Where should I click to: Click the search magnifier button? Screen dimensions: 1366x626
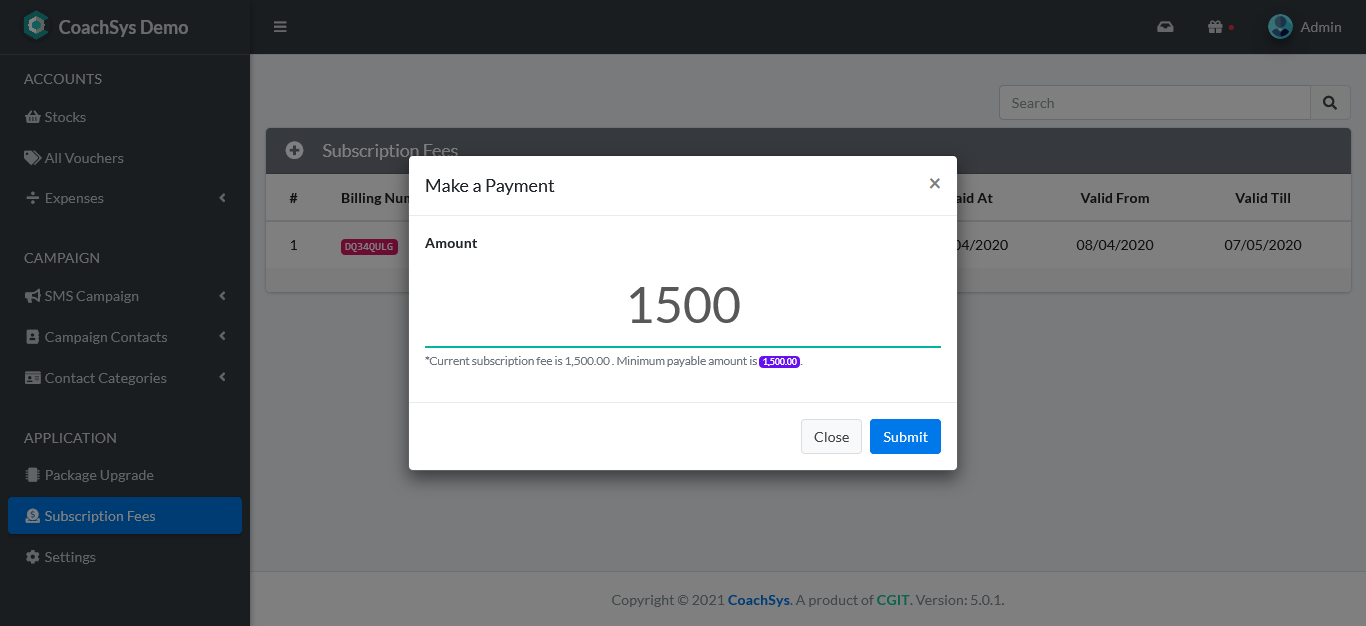point(1330,103)
